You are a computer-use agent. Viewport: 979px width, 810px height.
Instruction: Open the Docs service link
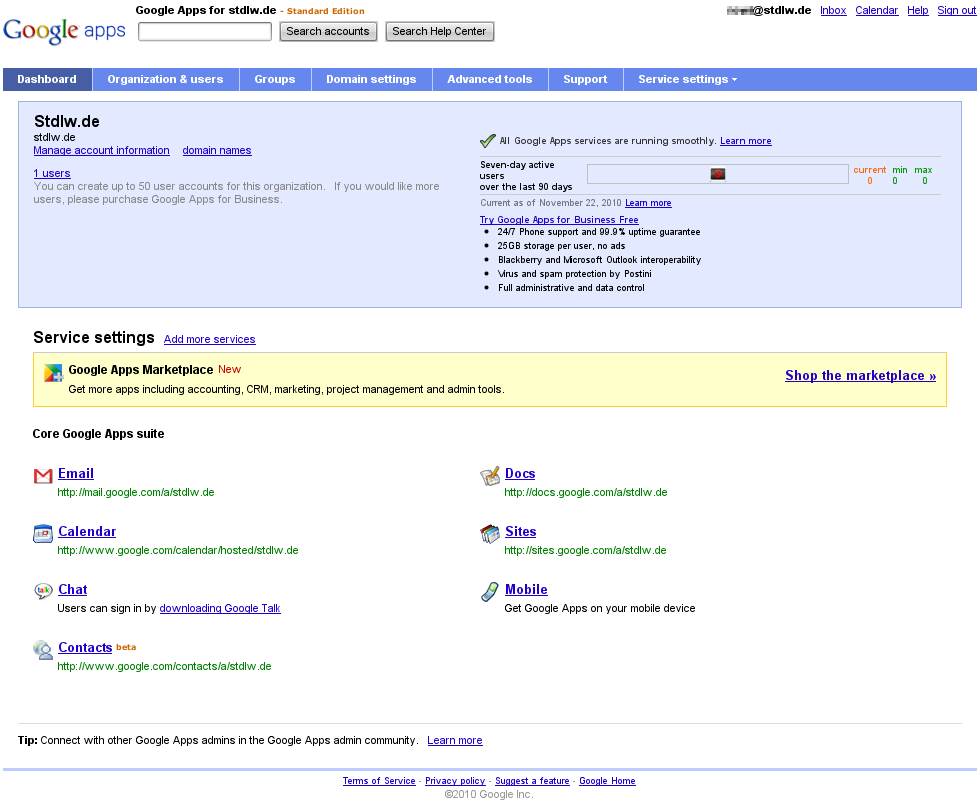pyautogui.click(x=519, y=473)
